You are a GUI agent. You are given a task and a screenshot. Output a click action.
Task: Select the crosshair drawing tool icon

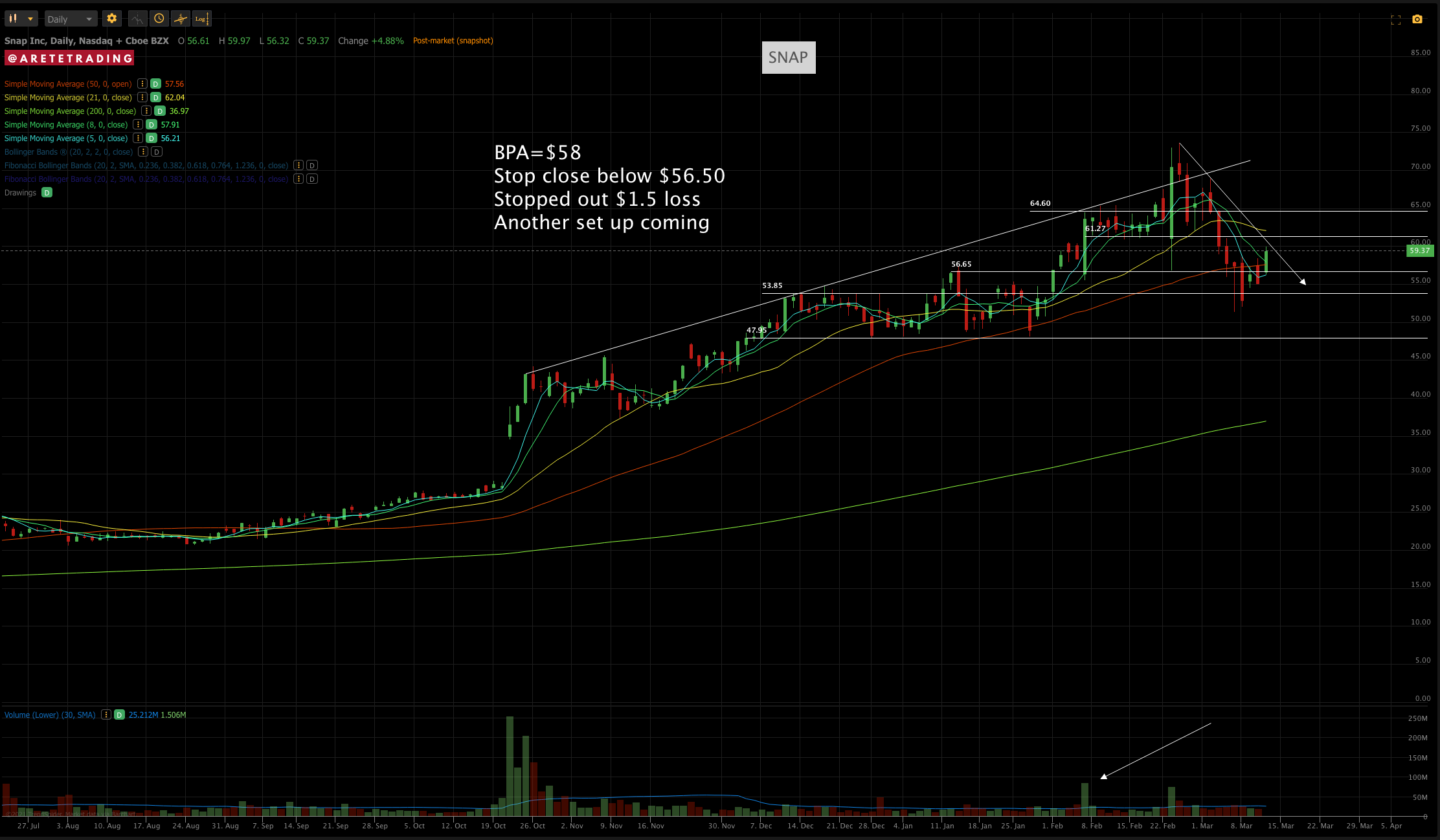point(181,19)
